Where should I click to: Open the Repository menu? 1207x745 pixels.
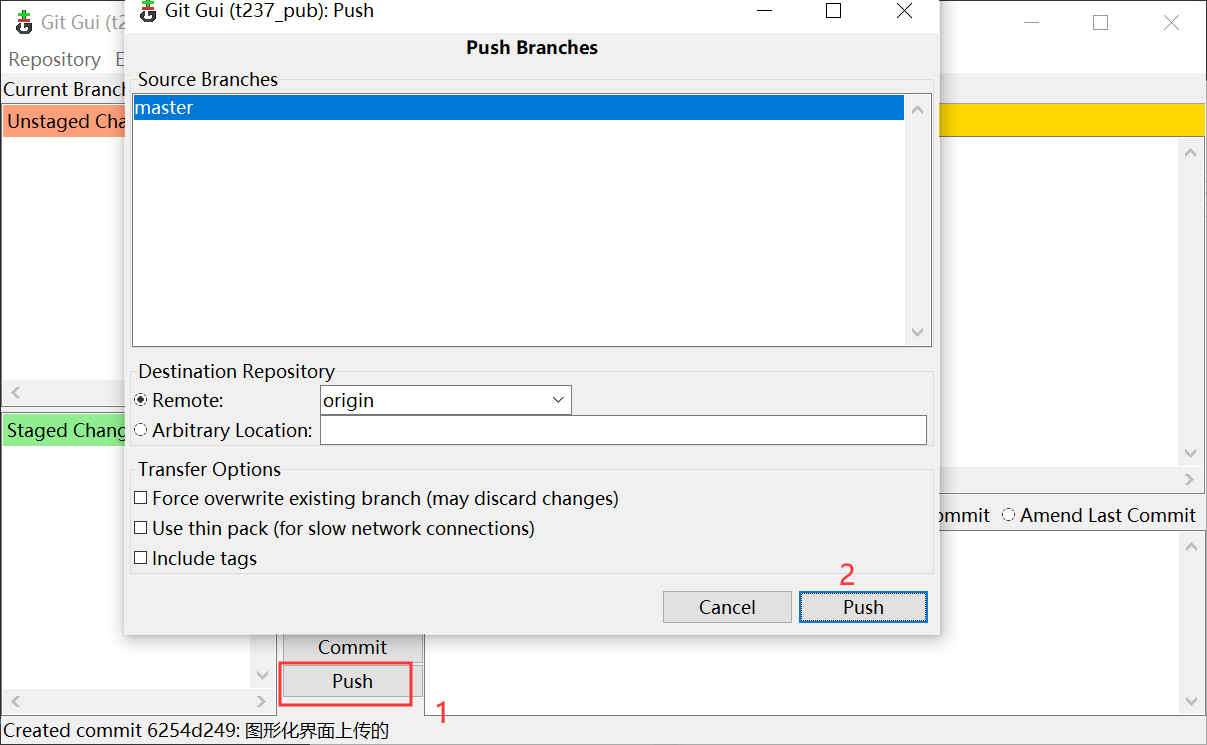click(54, 59)
